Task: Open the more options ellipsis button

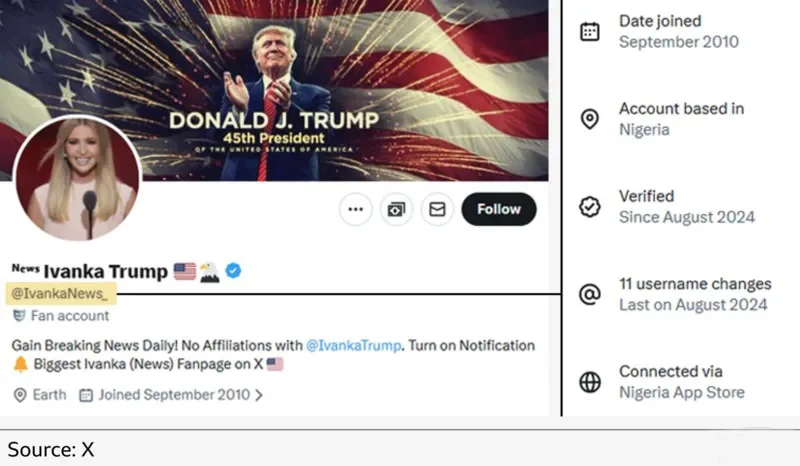Action: (x=355, y=209)
